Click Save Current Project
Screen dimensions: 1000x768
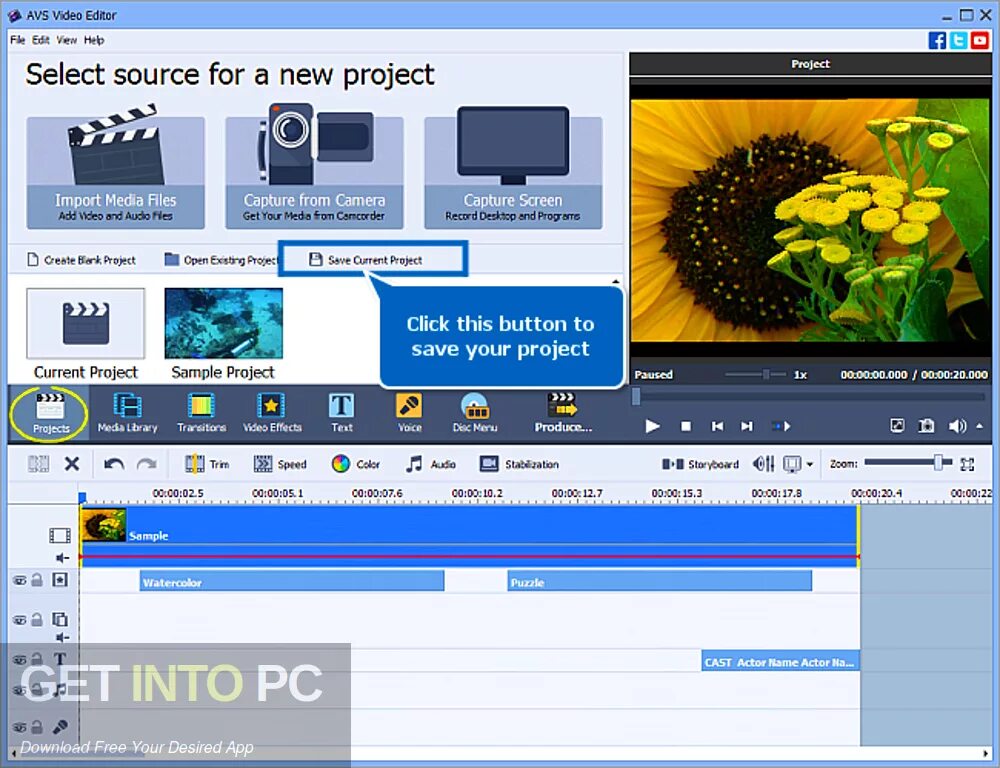click(366, 260)
